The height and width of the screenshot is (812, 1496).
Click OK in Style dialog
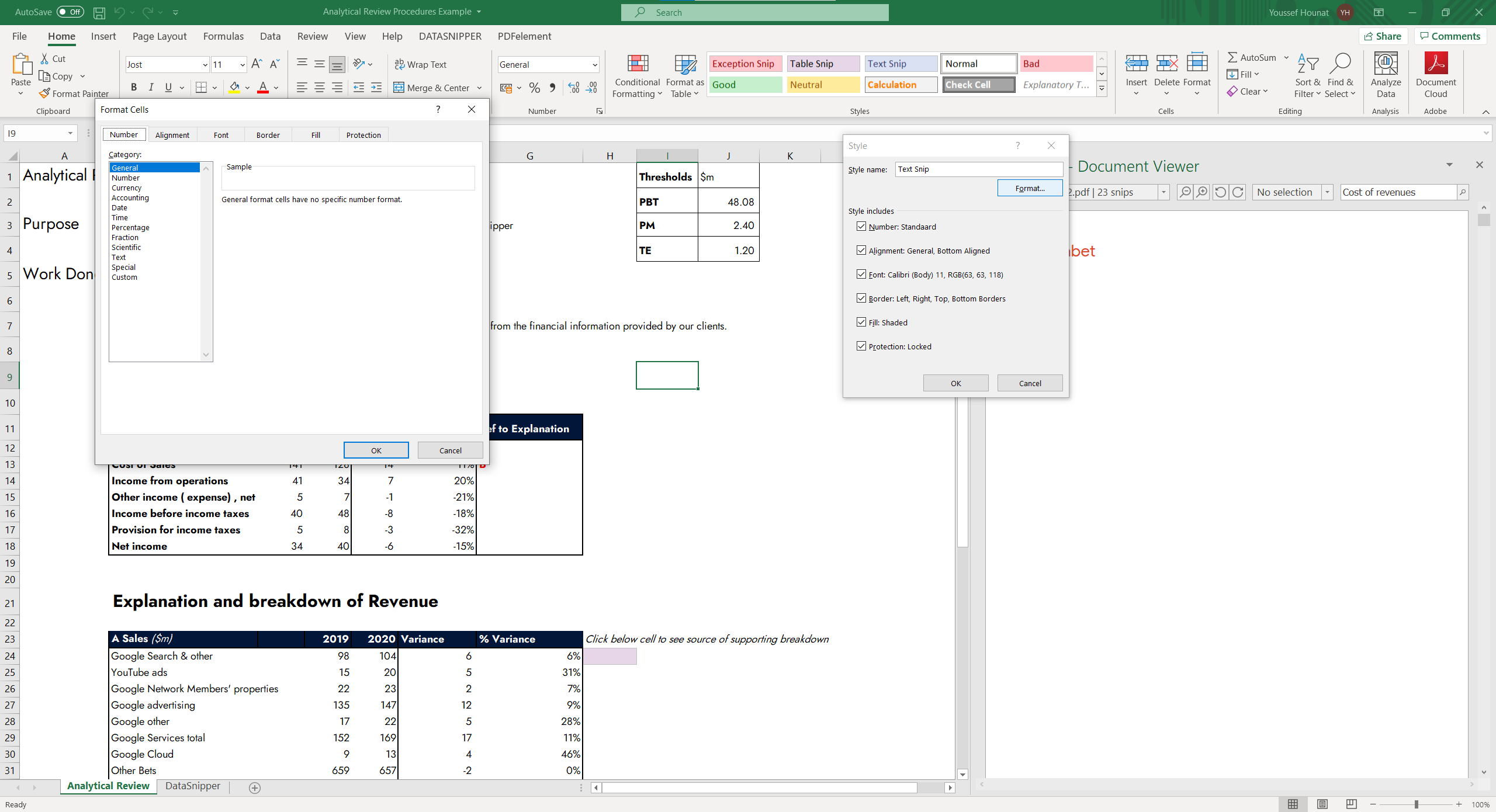coord(955,383)
